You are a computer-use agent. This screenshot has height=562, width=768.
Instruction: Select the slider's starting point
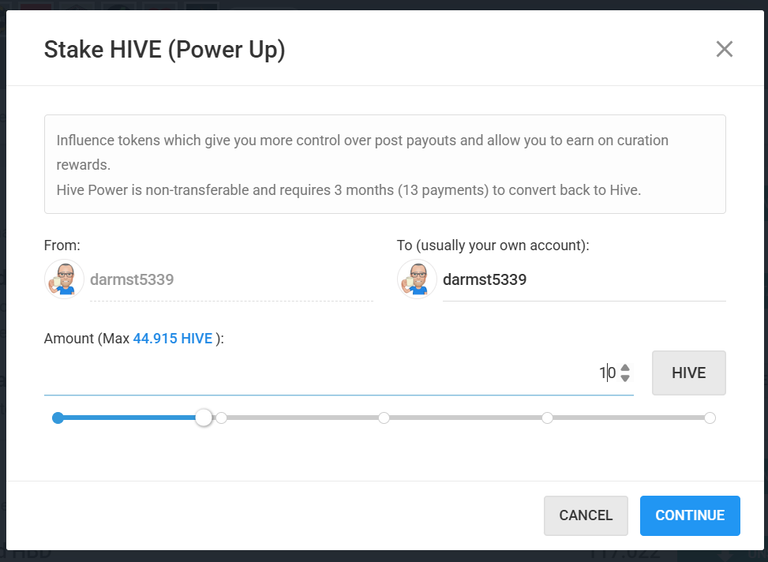point(58,418)
